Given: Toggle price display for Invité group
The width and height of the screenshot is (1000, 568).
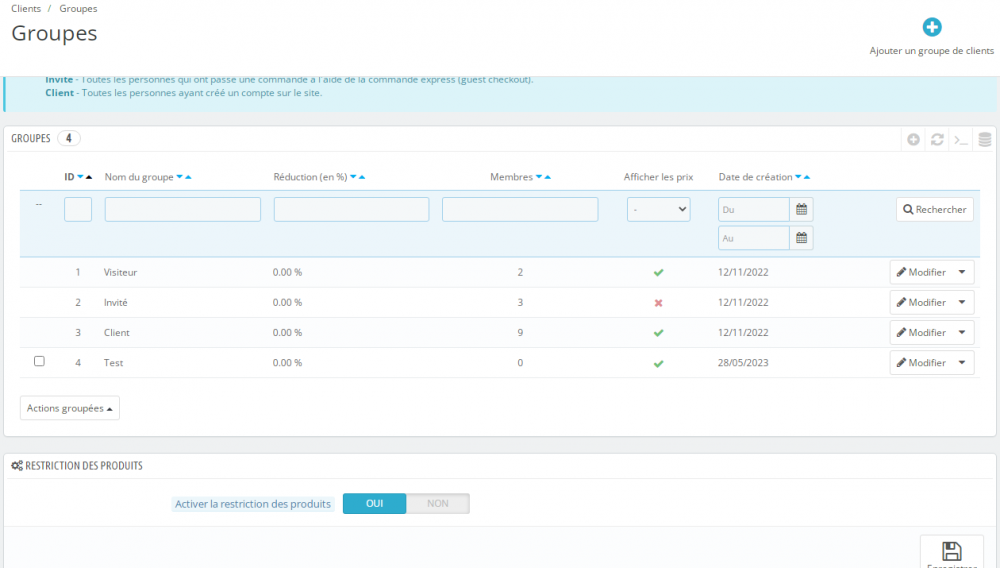Looking at the screenshot, I should click(658, 303).
